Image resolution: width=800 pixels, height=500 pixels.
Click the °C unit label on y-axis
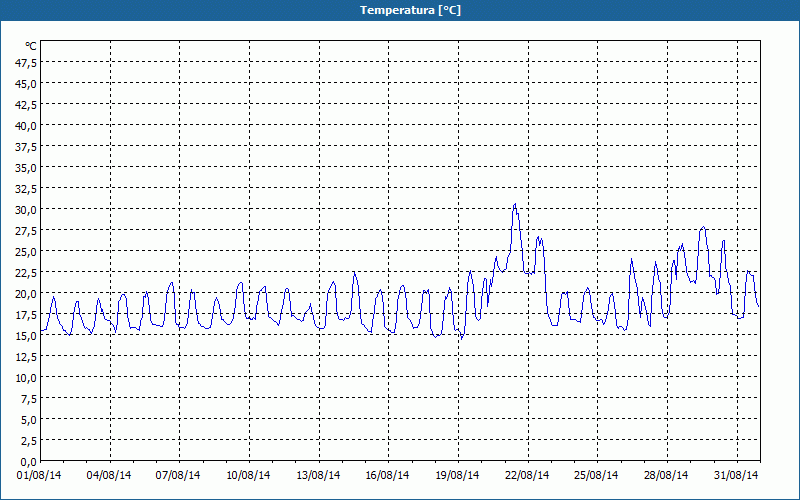click(31, 46)
